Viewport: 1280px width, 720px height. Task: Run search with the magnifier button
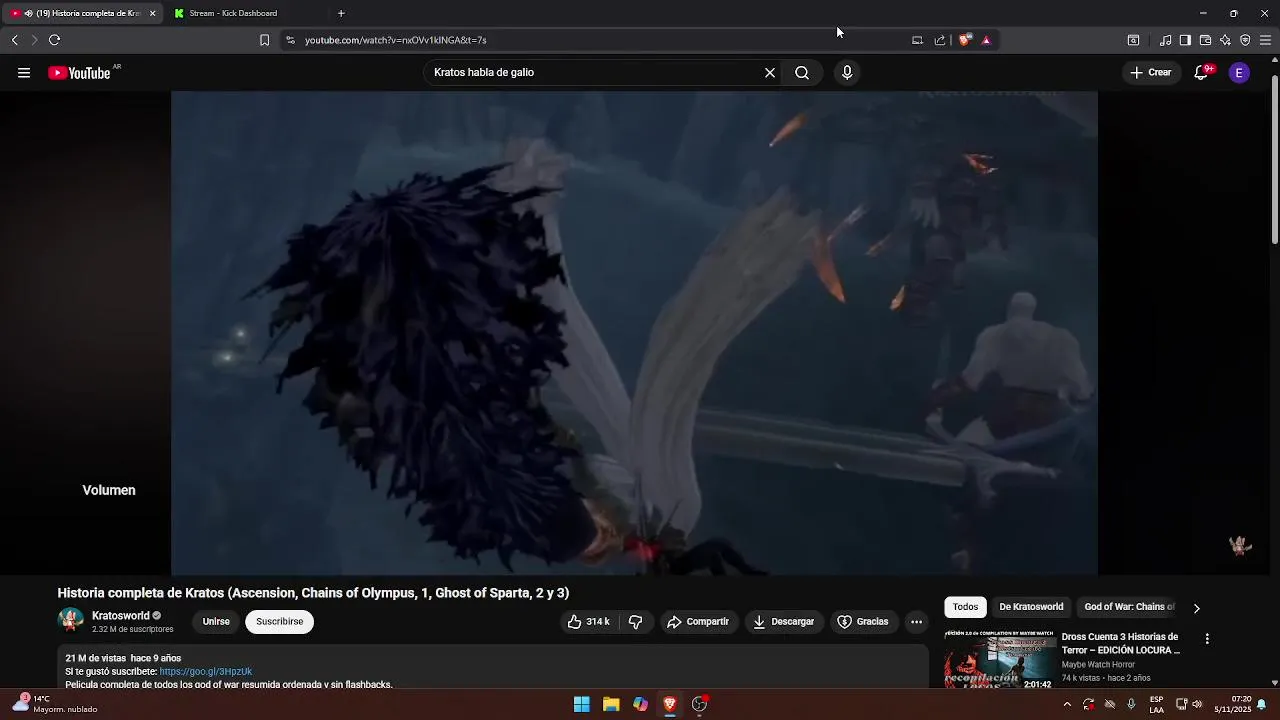802,73
